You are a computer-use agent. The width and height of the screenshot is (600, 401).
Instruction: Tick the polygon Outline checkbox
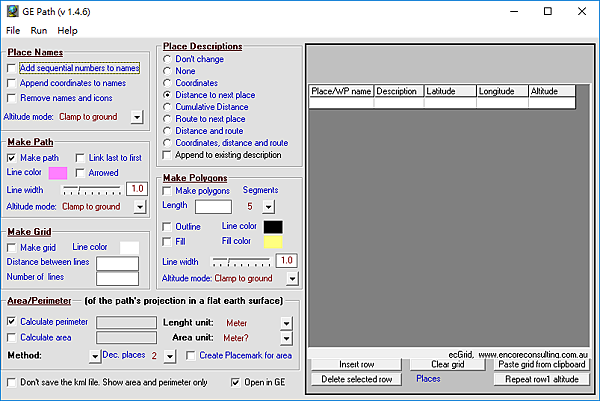click(167, 227)
